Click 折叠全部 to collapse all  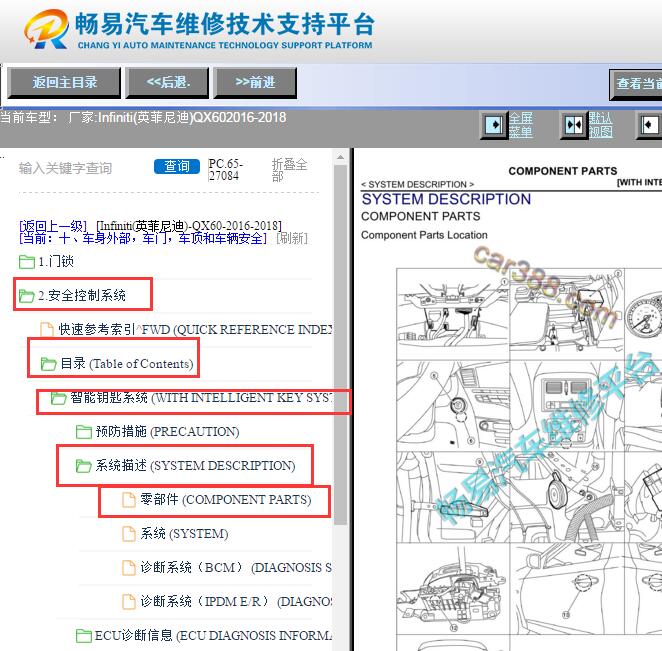289,170
